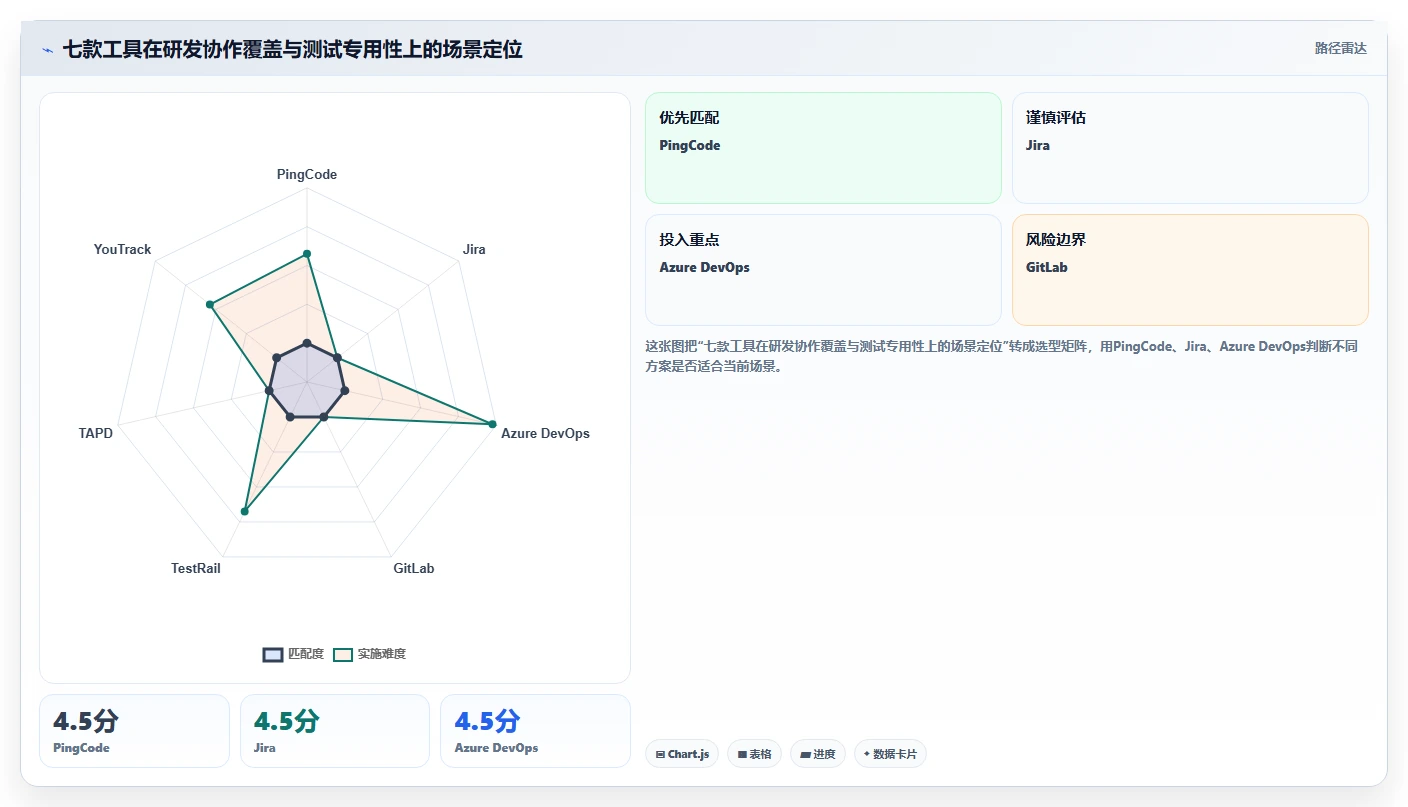
Task: Click the green YouTrack data point
Action: point(210,304)
